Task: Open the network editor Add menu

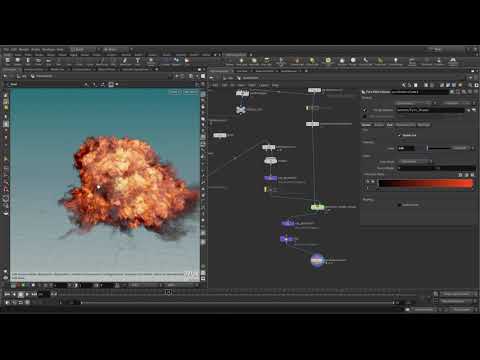Action: [215, 85]
